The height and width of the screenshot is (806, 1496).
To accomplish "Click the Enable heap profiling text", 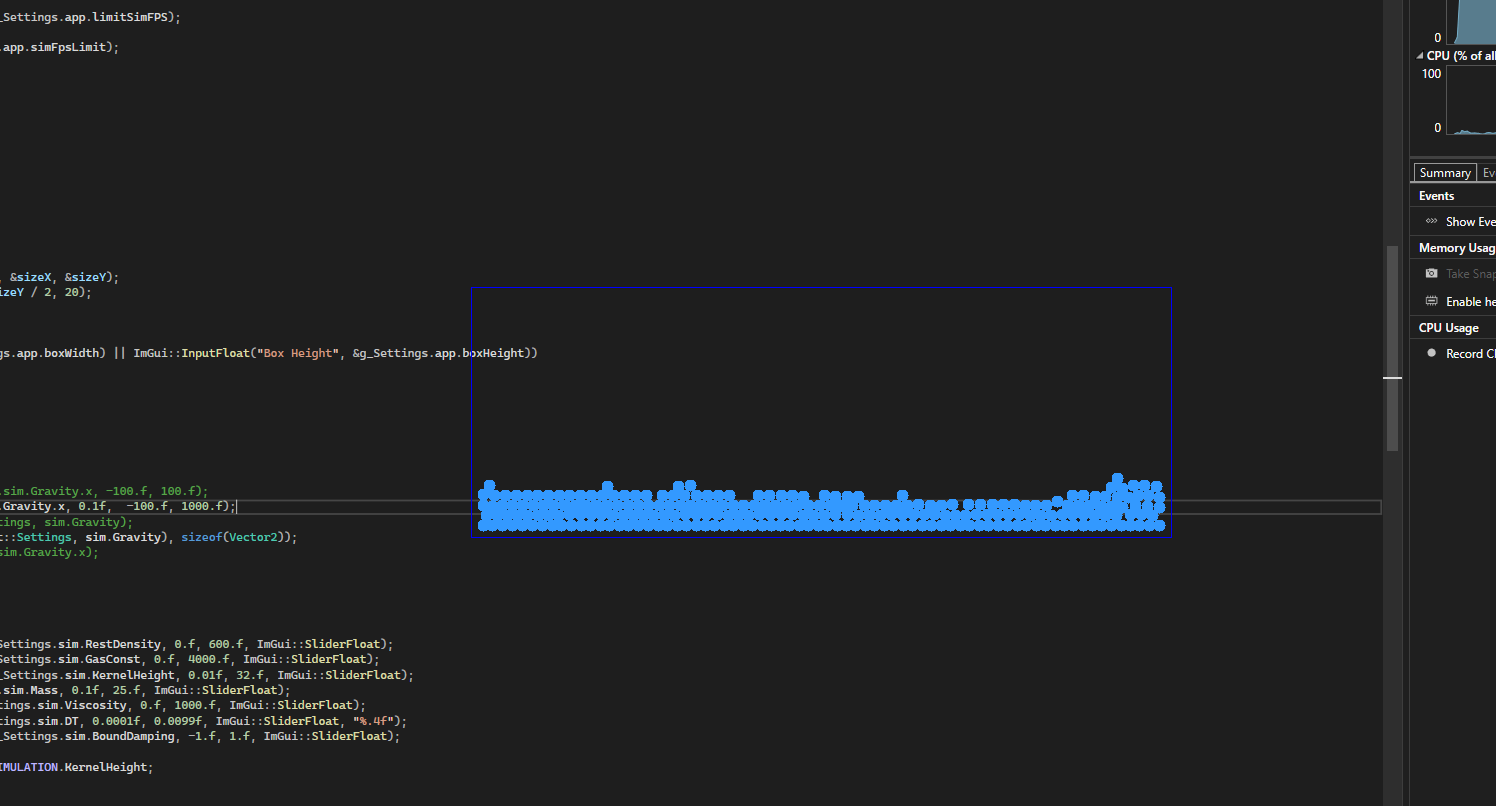I will point(1470,302).
